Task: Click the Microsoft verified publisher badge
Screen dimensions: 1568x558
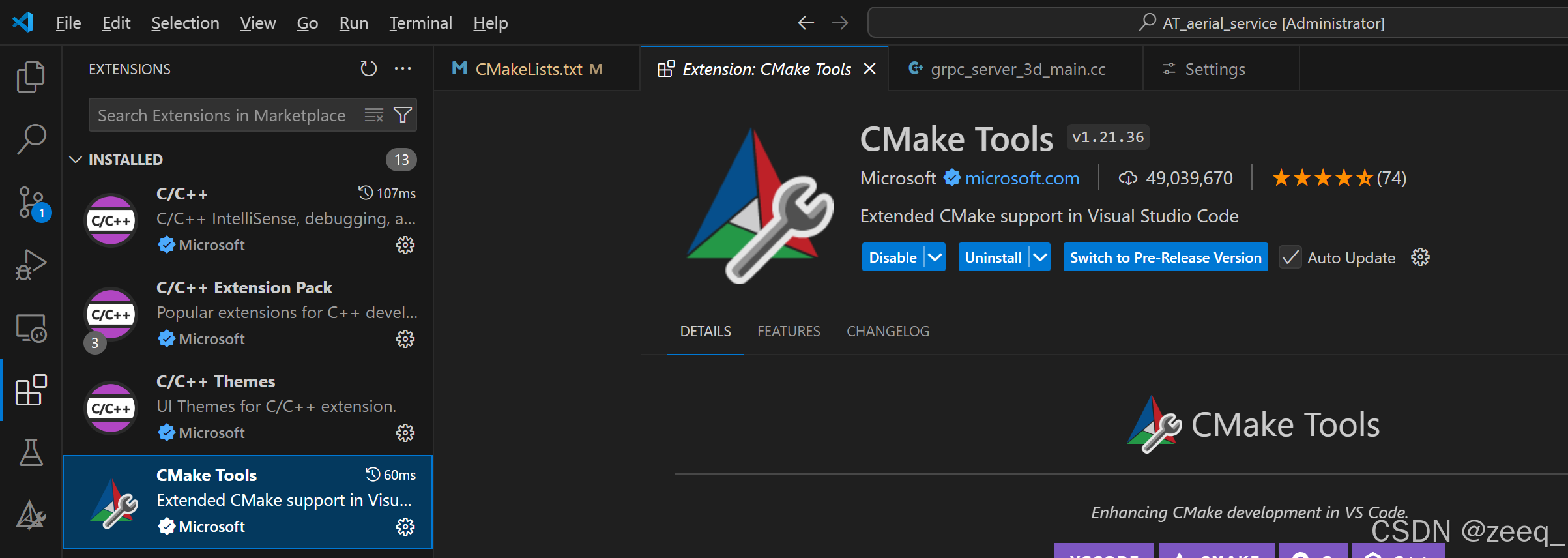Action: tap(952, 177)
